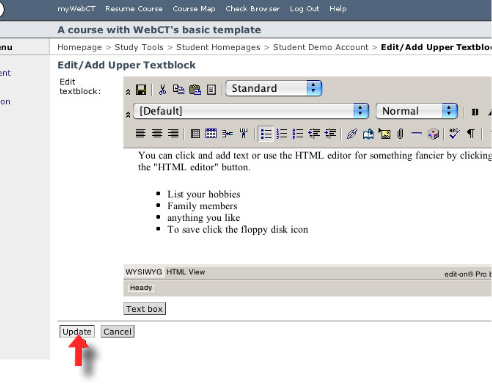Click the copy icon in editor toolbar

coord(178,89)
